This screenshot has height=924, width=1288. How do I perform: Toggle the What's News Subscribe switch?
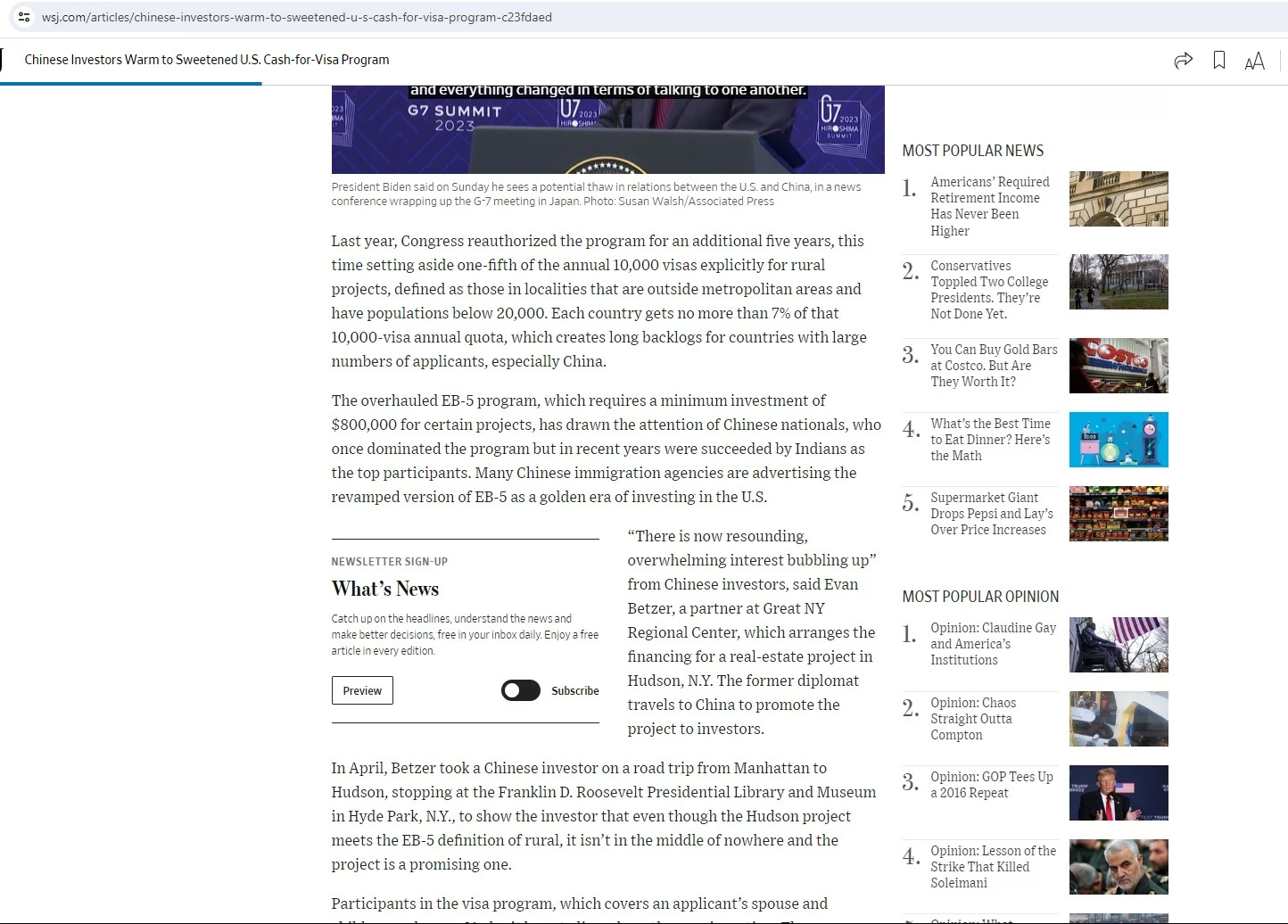(x=521, y=690)
